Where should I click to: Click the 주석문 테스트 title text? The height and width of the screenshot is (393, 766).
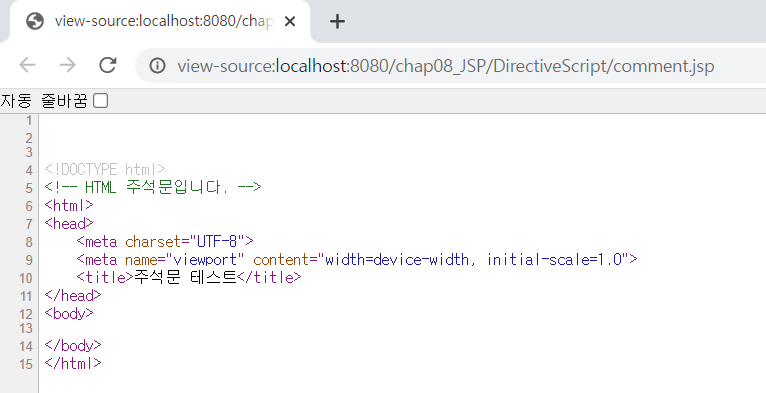(185, 277)
